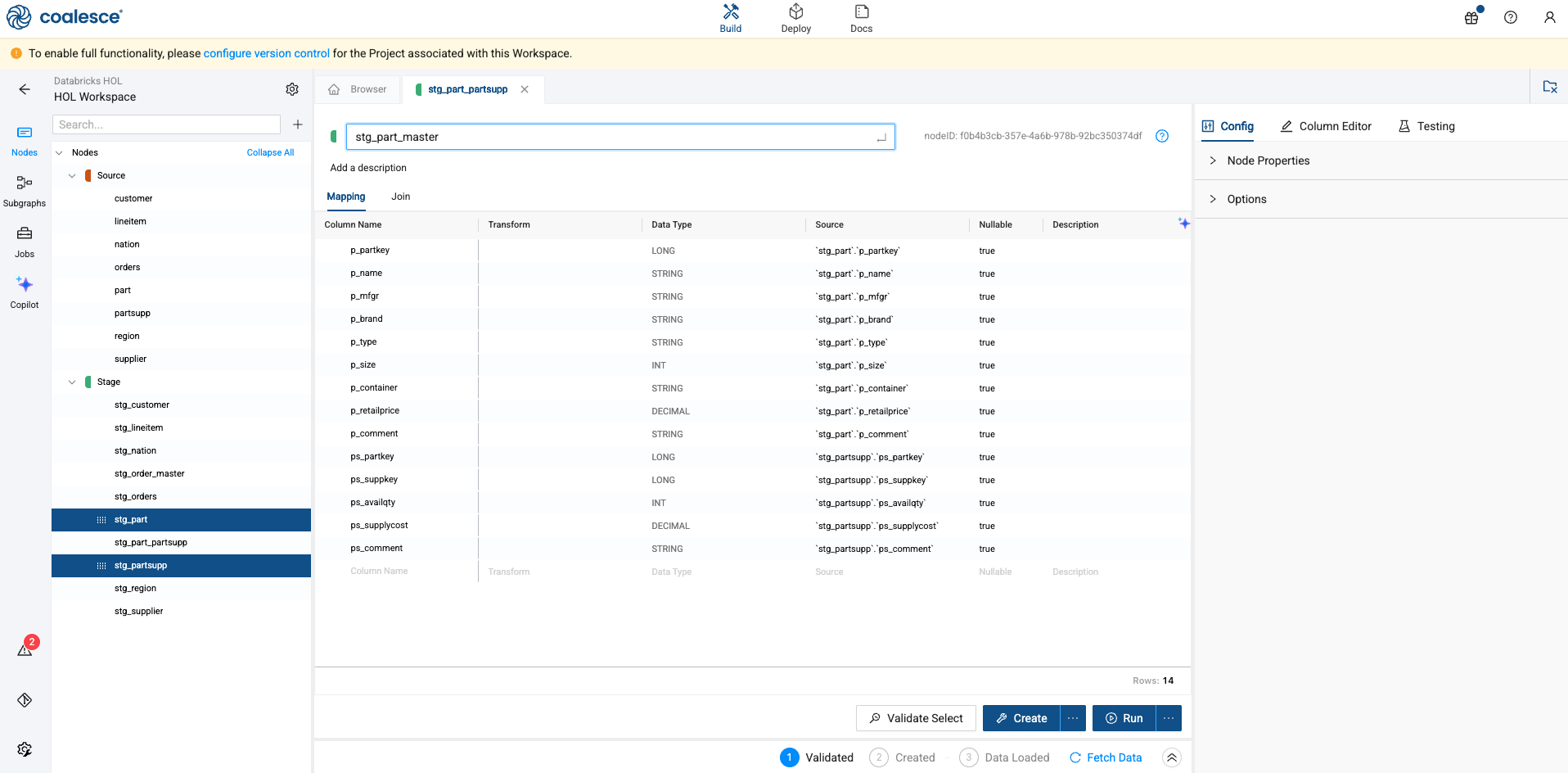The width and height of the screenshot is (1568, 773).
Task: Open the Build section
Action: click(730, 18)
